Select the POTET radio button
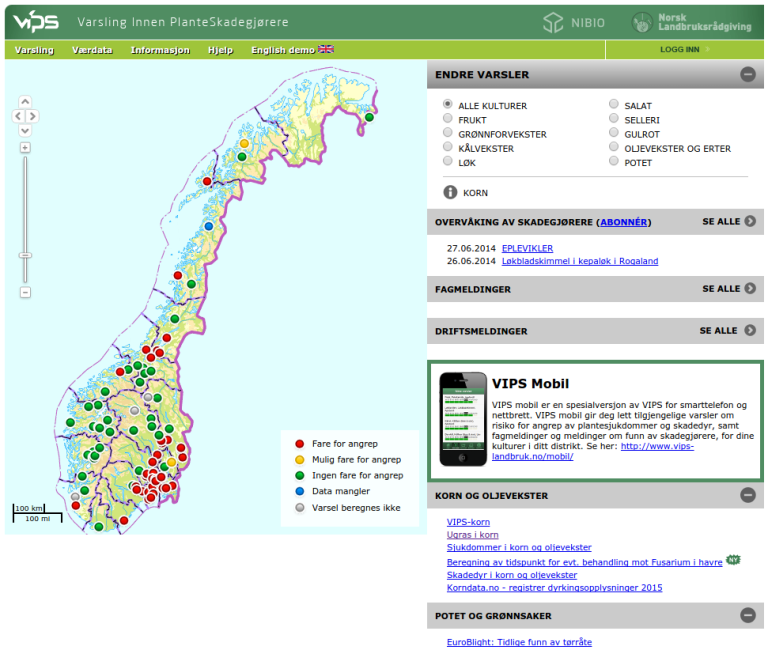 pyautogui.click(x=613, y=161)
